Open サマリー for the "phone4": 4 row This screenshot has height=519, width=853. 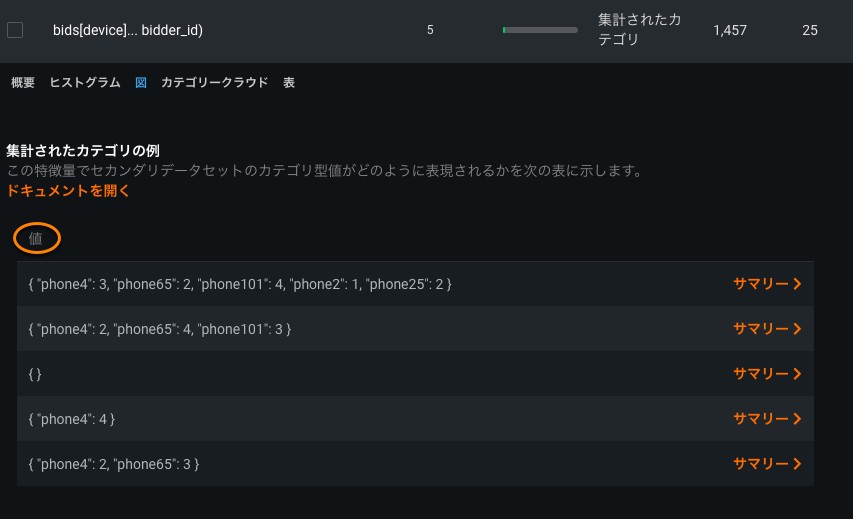coord(767,419)
